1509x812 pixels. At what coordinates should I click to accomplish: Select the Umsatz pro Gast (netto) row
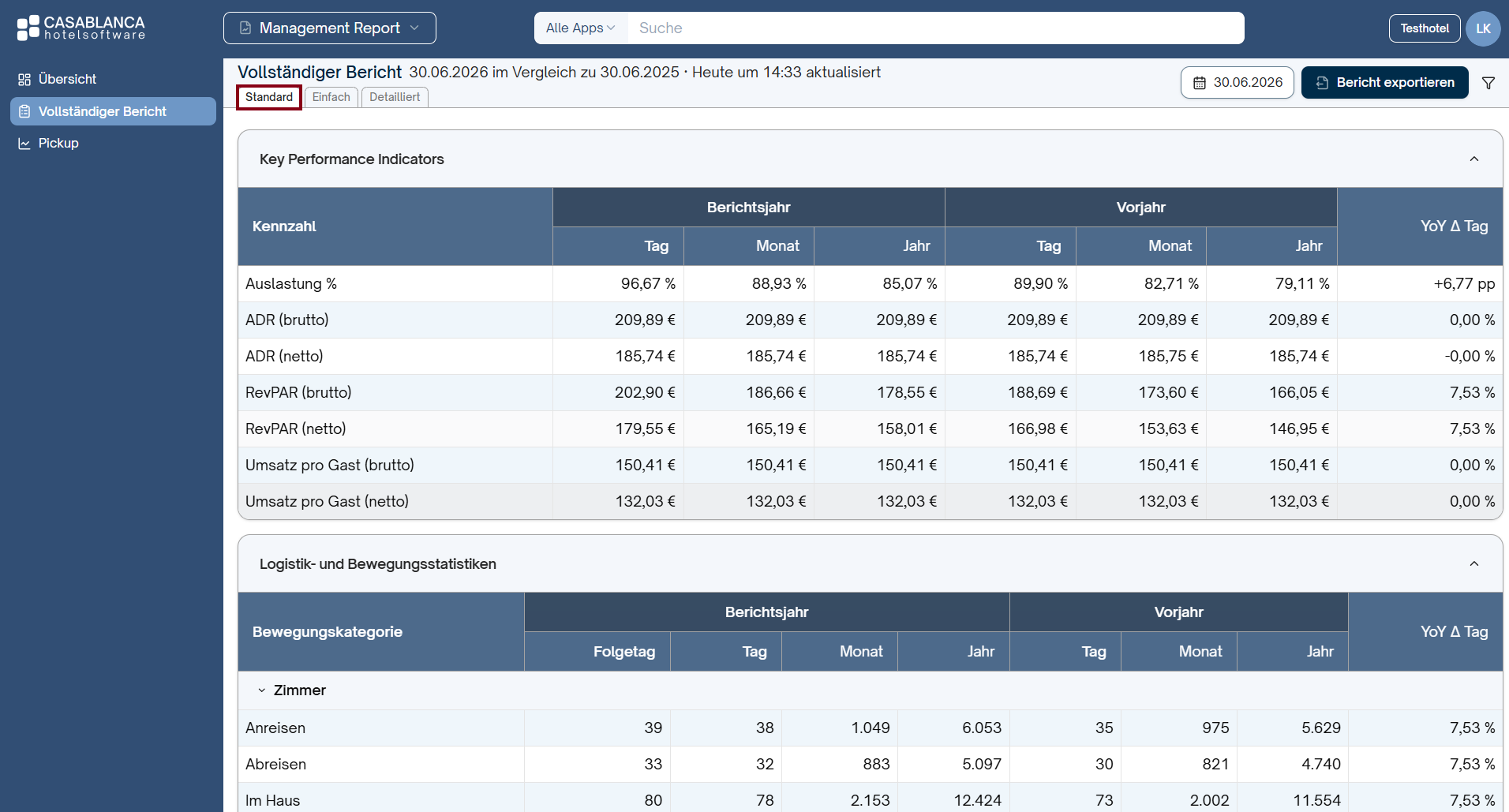[x=870, y=501]
